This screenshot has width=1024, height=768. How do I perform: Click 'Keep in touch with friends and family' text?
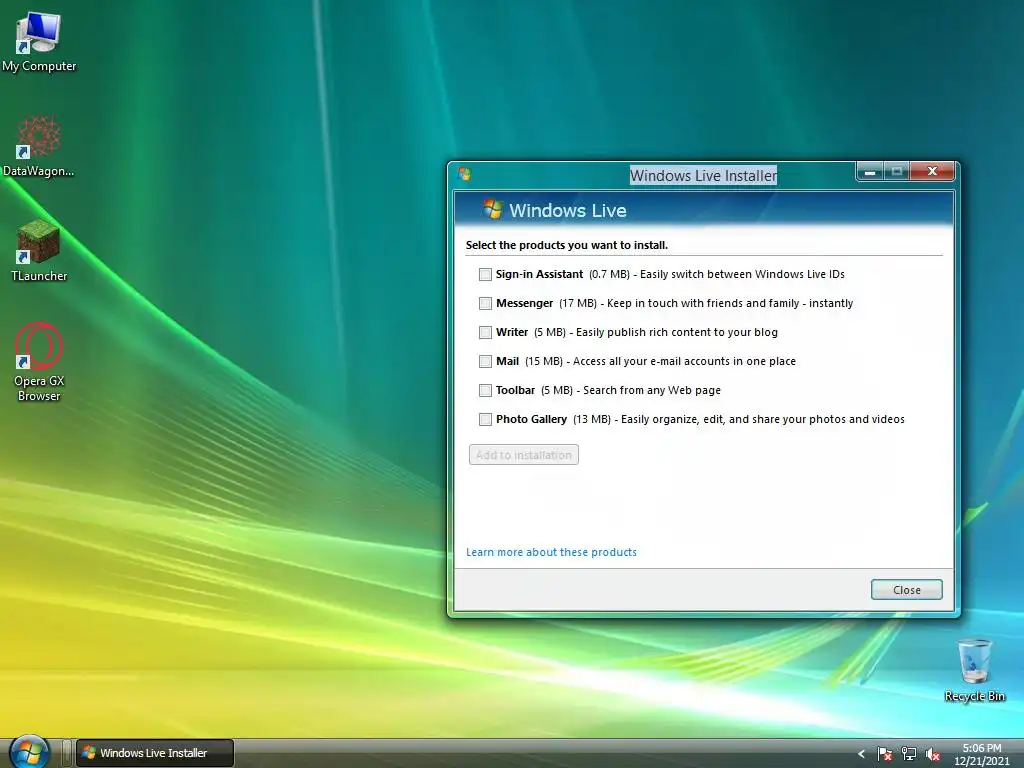pyautogui.click(x=703, y=303)
